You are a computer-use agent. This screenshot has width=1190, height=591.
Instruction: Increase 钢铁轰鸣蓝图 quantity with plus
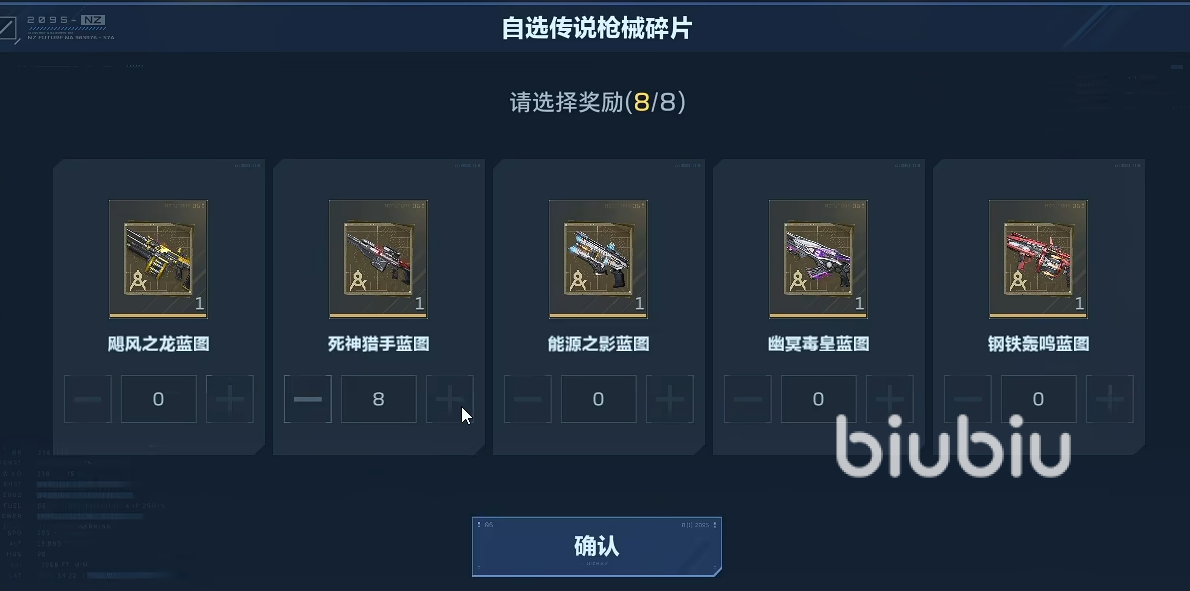point(1110,399)
